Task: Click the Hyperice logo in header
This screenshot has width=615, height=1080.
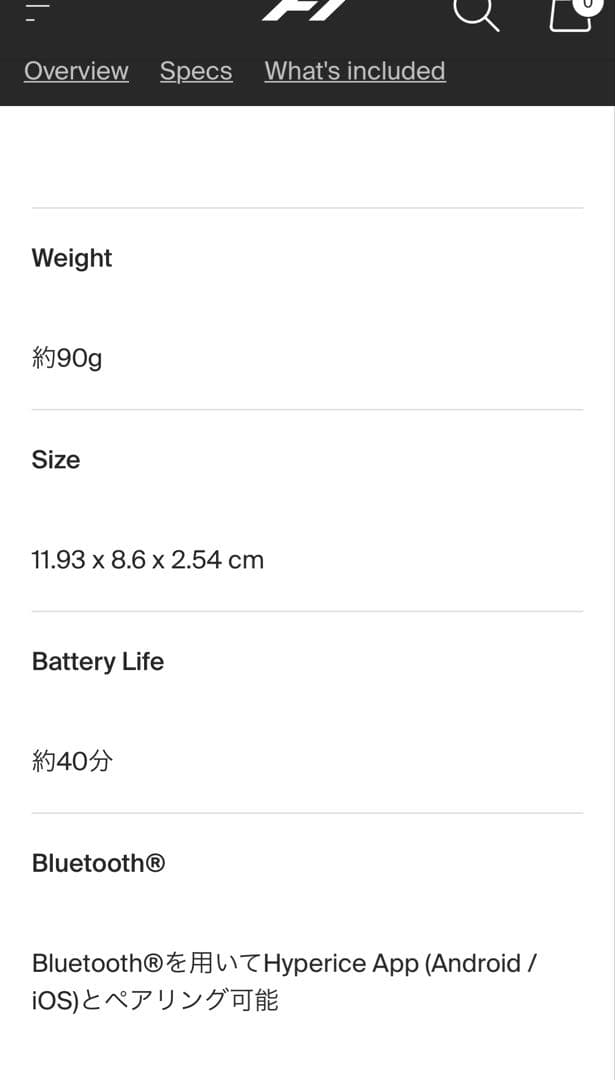Action: click(307, 8)
